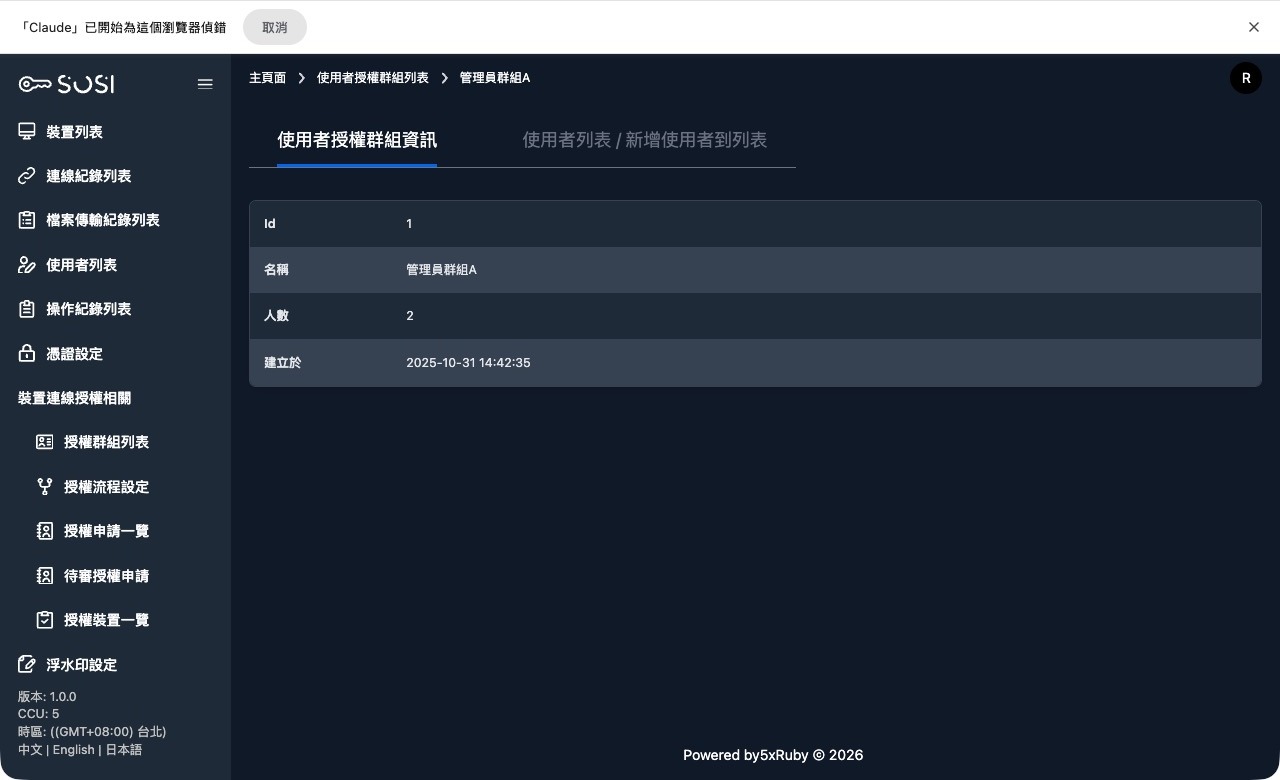Select the 使用者授權群組資訊 tab
The width and height of the screenshot is (1280, 780).
click(x=357, y=140)
